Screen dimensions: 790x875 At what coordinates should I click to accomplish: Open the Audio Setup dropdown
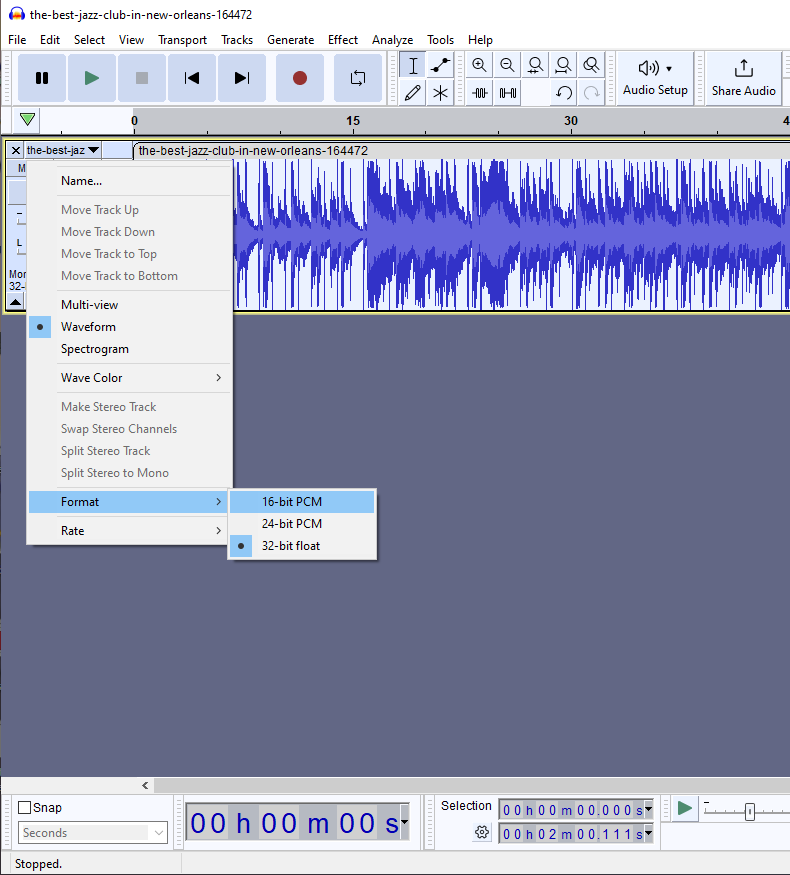655,78
